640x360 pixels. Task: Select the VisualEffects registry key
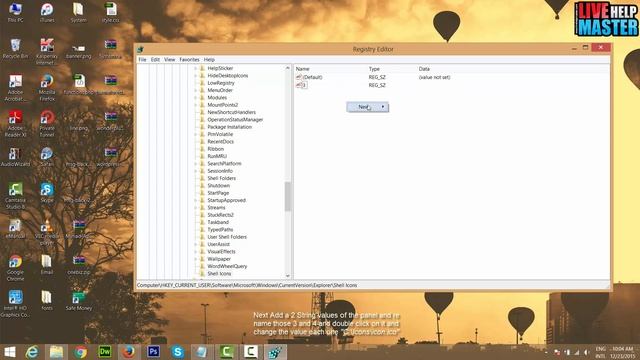tap(221, 252)
